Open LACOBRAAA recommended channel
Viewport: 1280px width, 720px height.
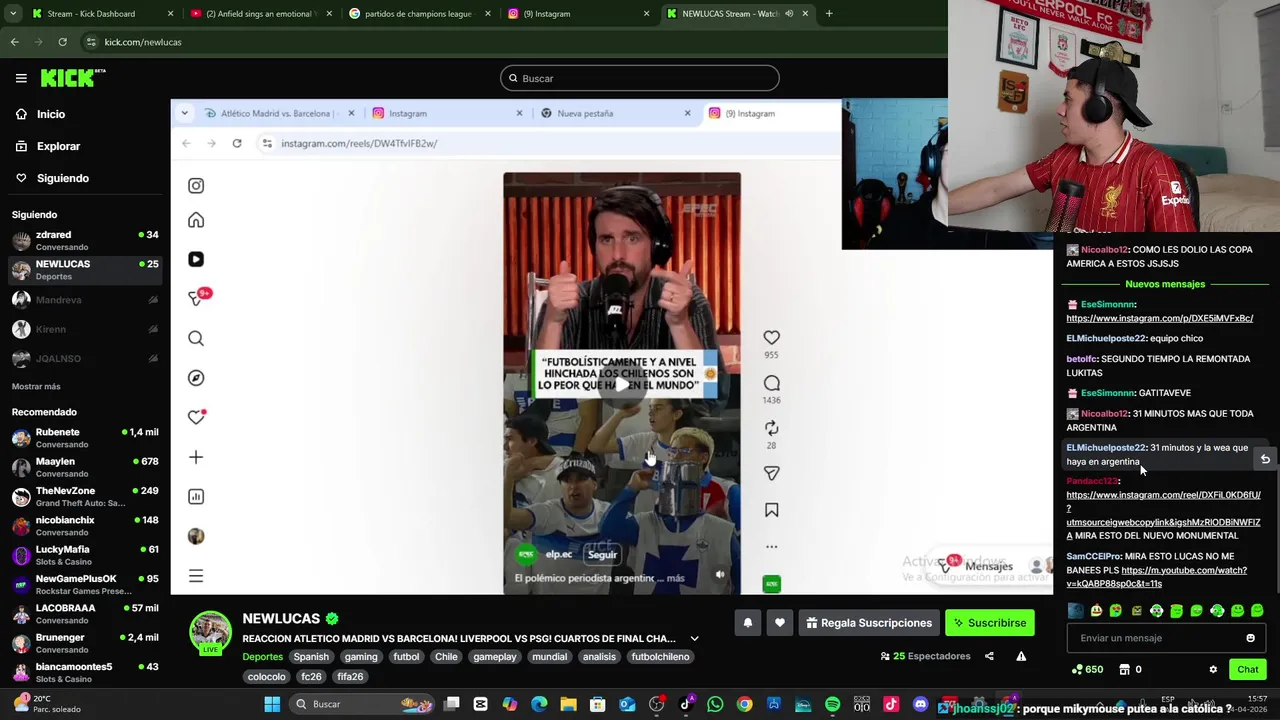(85, 614)
